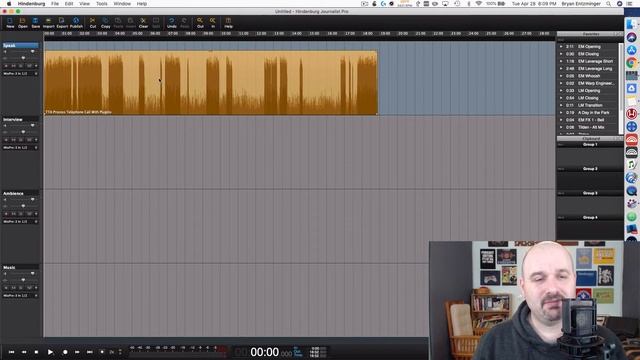Open the Hindenburg application menu
Screen dimensions: 640x360
coord(31,4)
